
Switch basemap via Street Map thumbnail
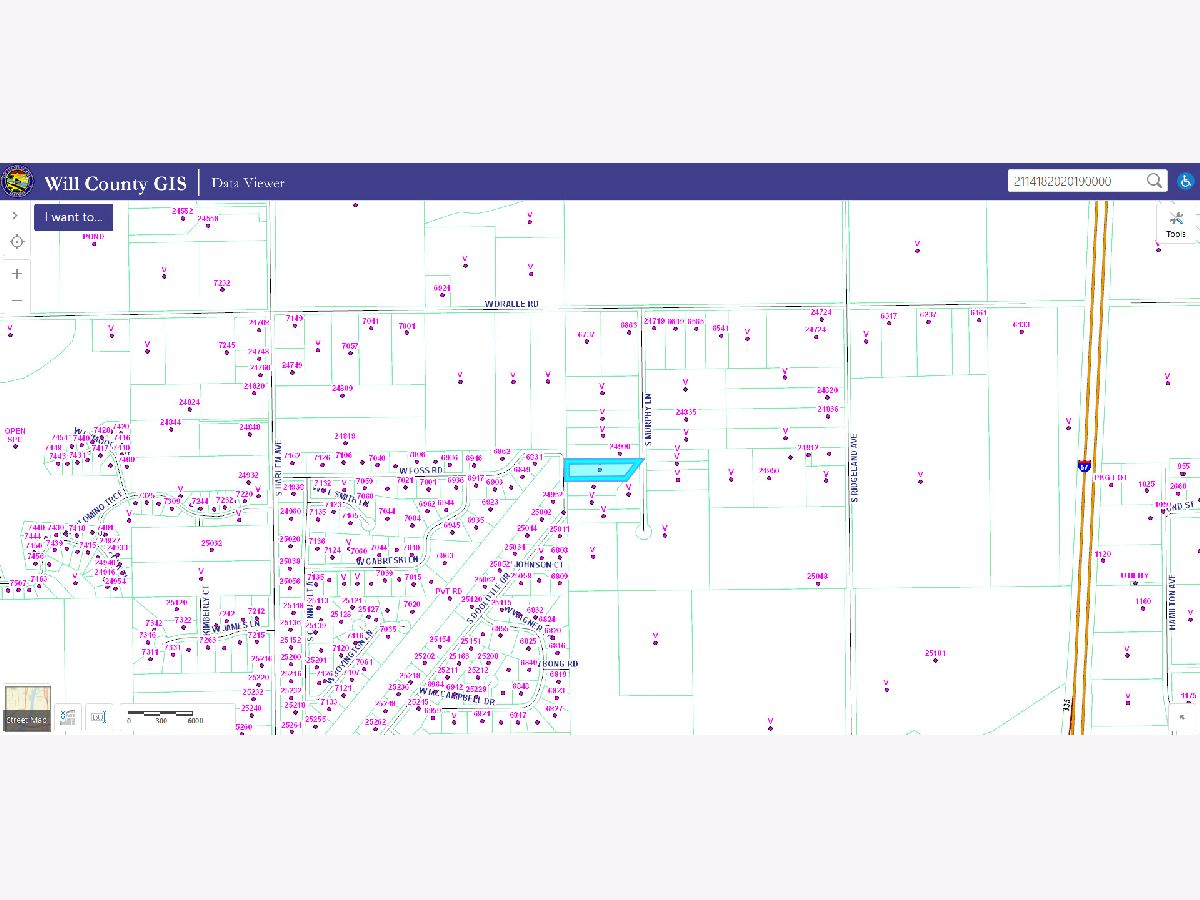[26, 708]
